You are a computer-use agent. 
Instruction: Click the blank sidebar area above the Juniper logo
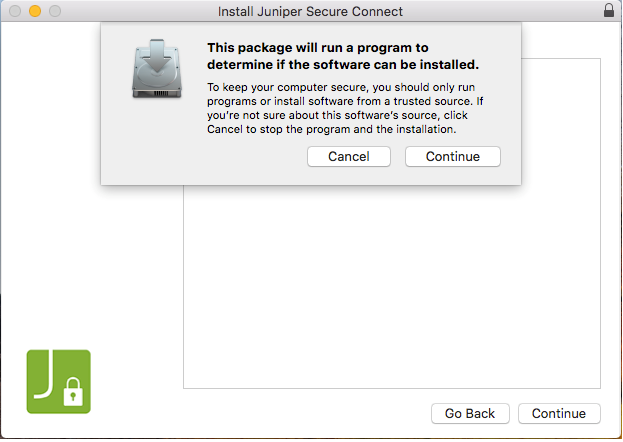click(90, 250)
